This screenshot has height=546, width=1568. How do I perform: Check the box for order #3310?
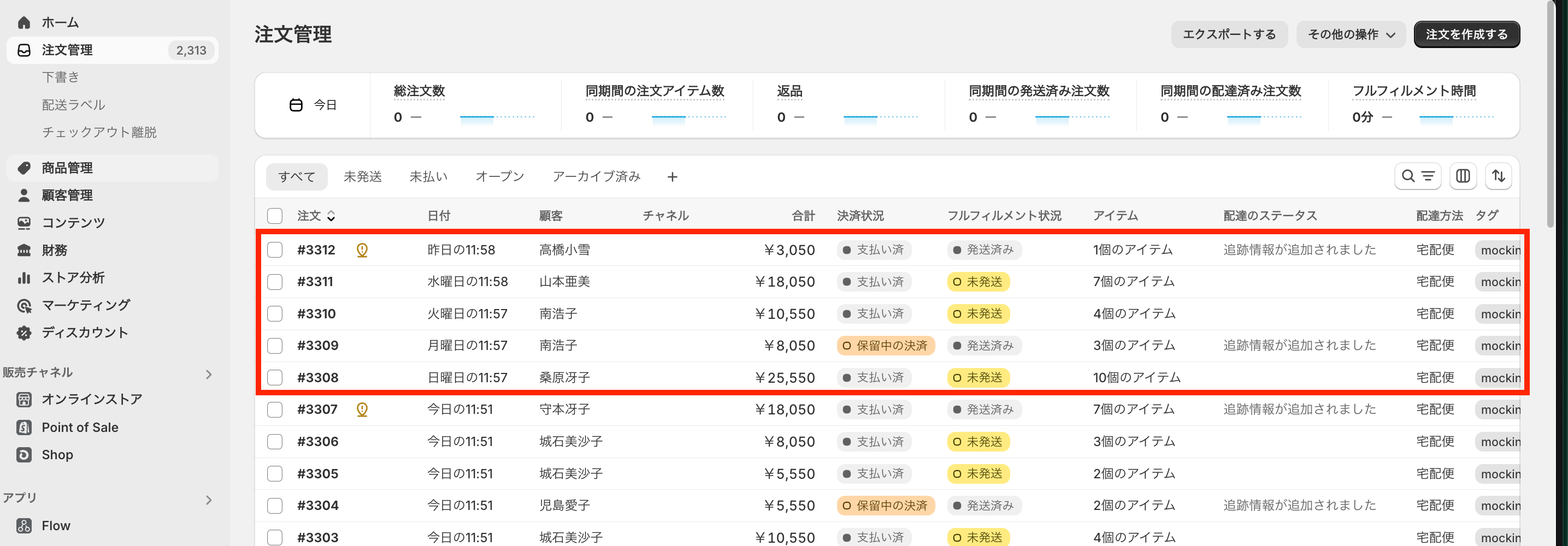[x=275, y=314]
